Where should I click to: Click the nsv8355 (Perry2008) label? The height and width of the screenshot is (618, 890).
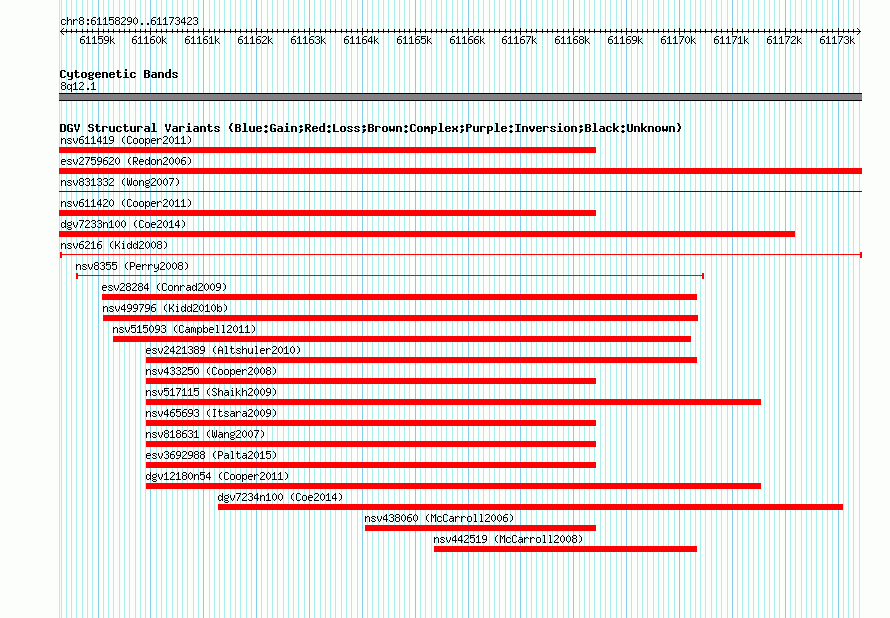[132, 266]
